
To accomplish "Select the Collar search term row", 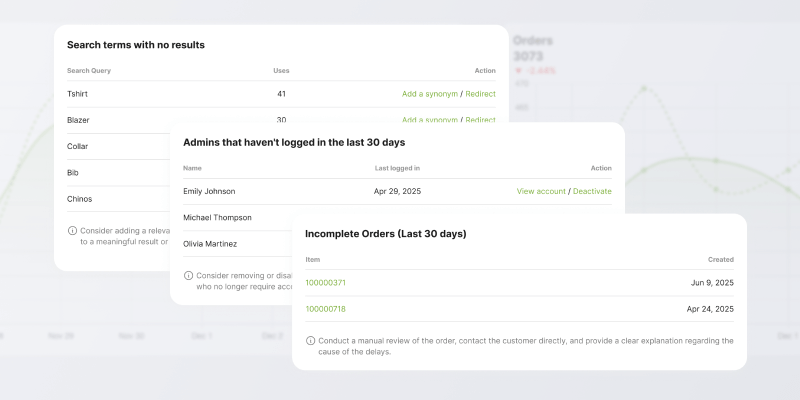I will 78,146.
